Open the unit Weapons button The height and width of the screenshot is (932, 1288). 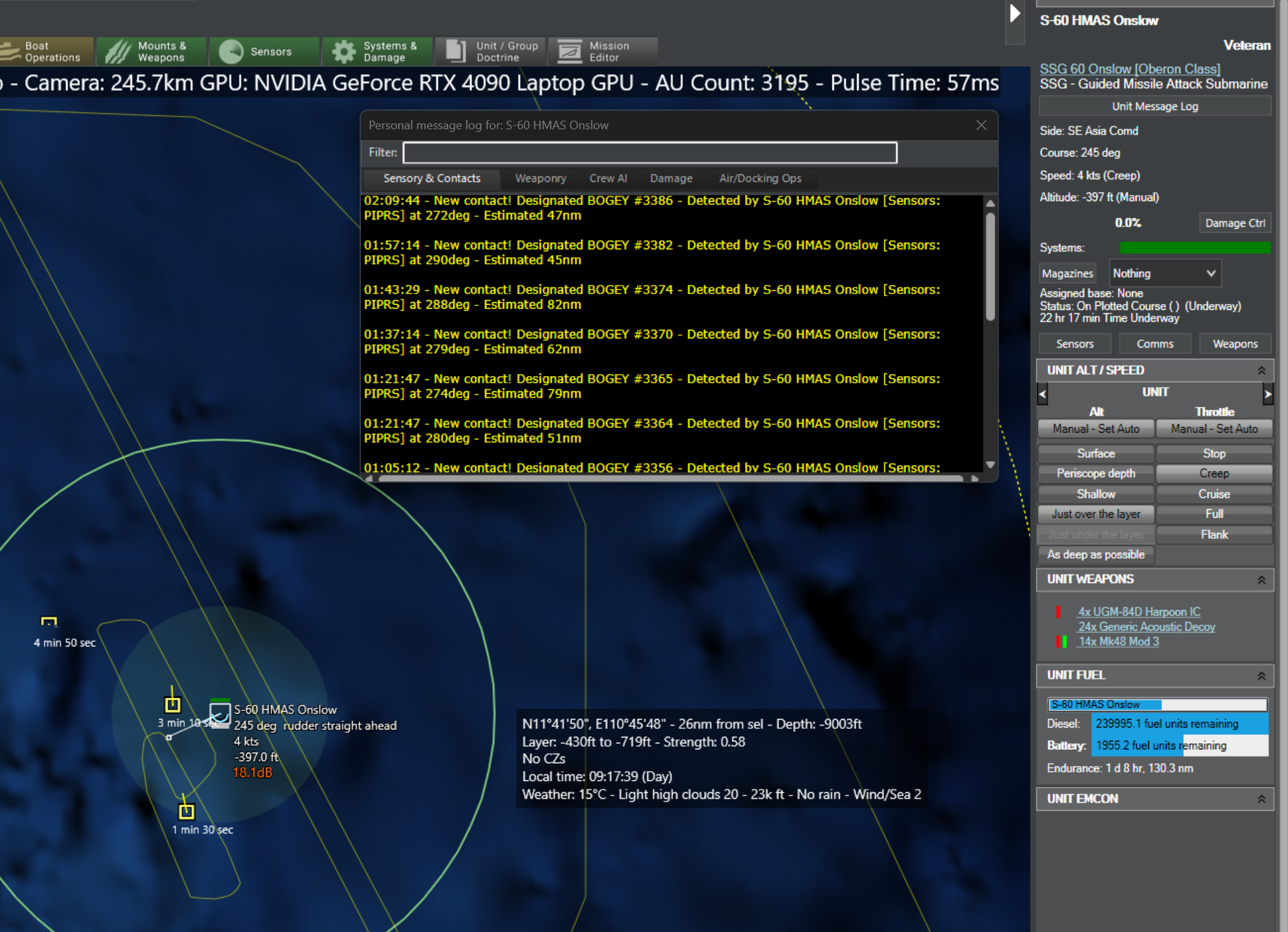[1235, 344]
